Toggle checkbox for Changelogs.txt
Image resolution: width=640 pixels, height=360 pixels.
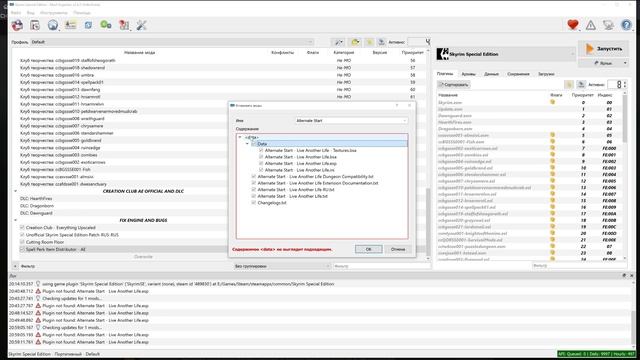tap(254, 202)
